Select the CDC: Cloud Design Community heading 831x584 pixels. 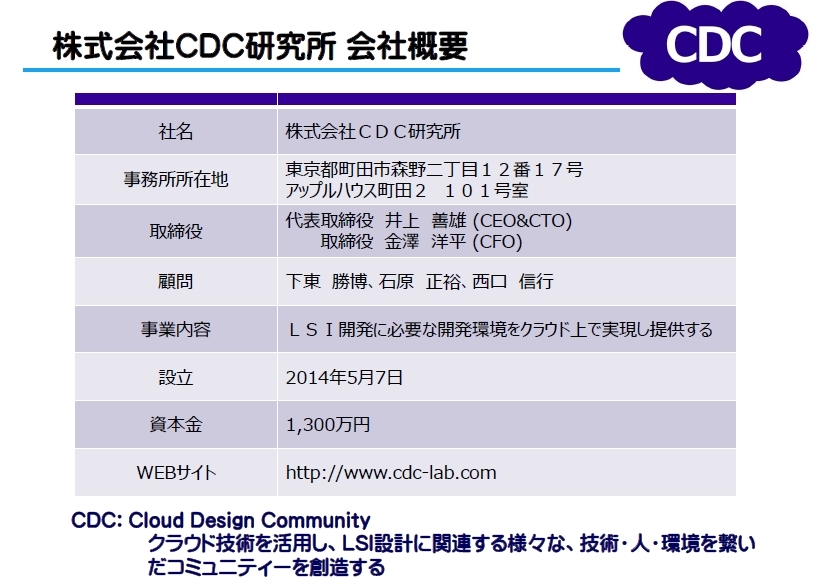[x=220, y=520]
